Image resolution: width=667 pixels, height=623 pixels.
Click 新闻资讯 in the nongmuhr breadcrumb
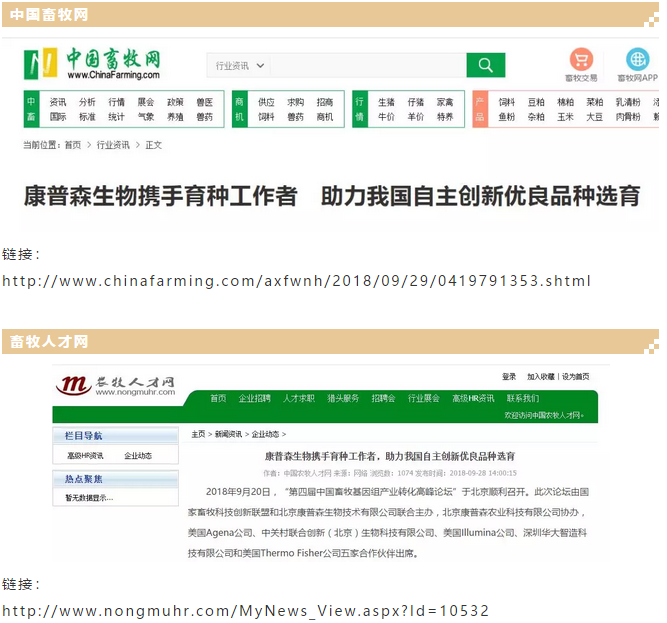coord(228,434)
